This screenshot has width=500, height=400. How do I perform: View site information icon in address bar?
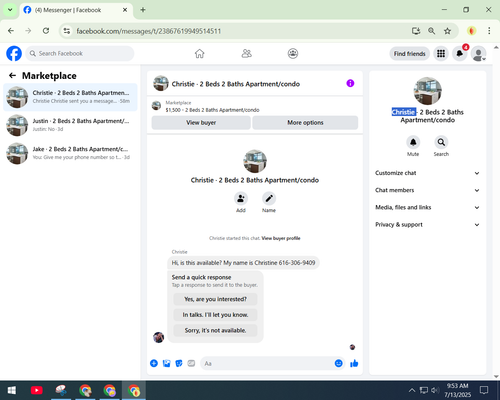(67, 31)
